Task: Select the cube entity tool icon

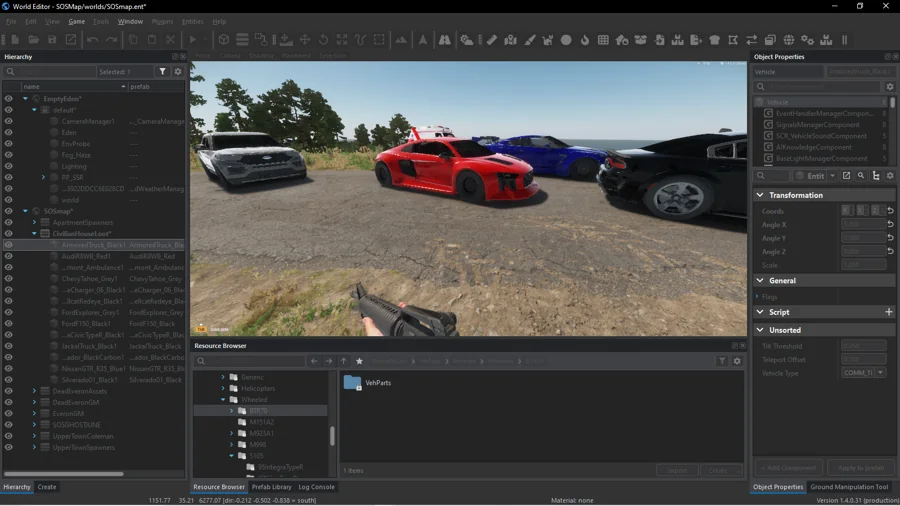Action: [224, 40]
